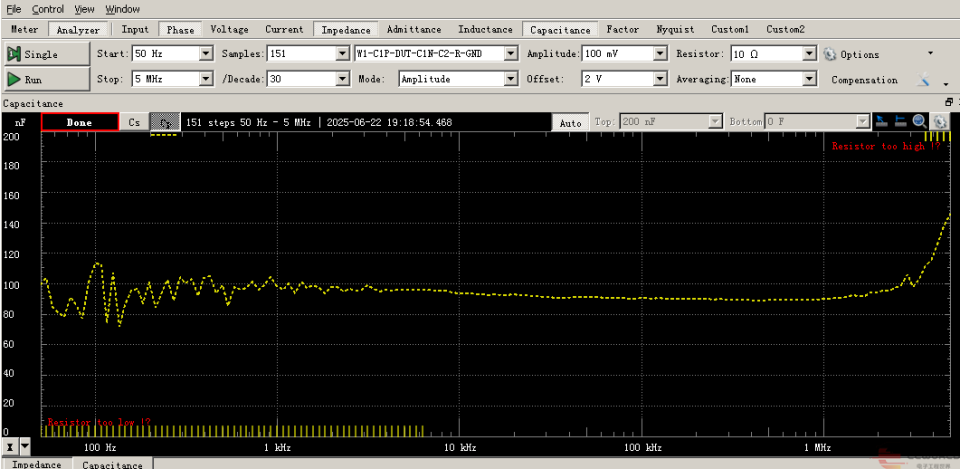Open the plot settings gear icon

(x=940, y=121)
